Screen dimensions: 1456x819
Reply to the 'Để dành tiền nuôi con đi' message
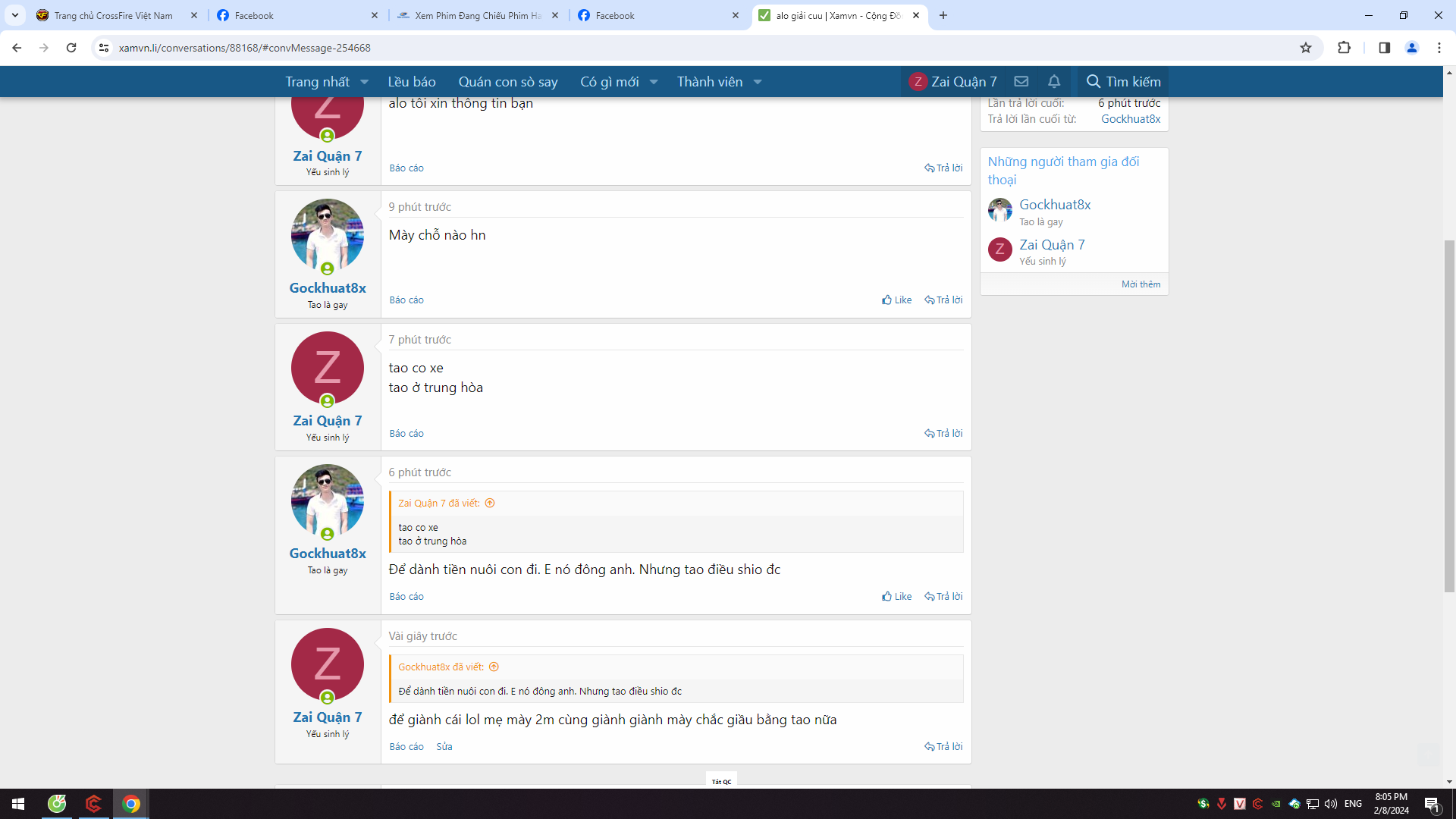click(943, 597)
